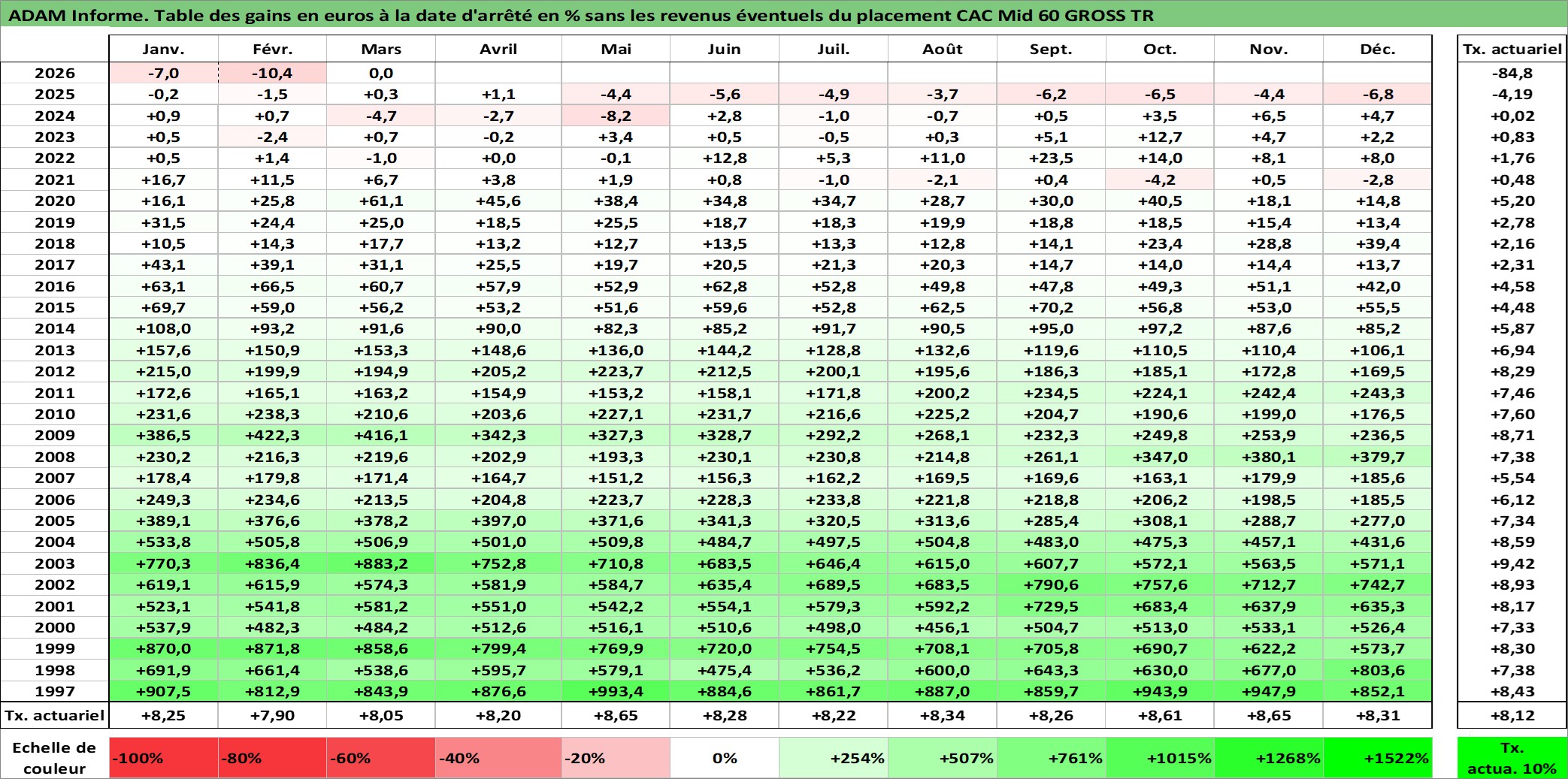Select the 2026 year row label
The width and height of the screenshot is (1568, 779).
(x=55, y=73)
